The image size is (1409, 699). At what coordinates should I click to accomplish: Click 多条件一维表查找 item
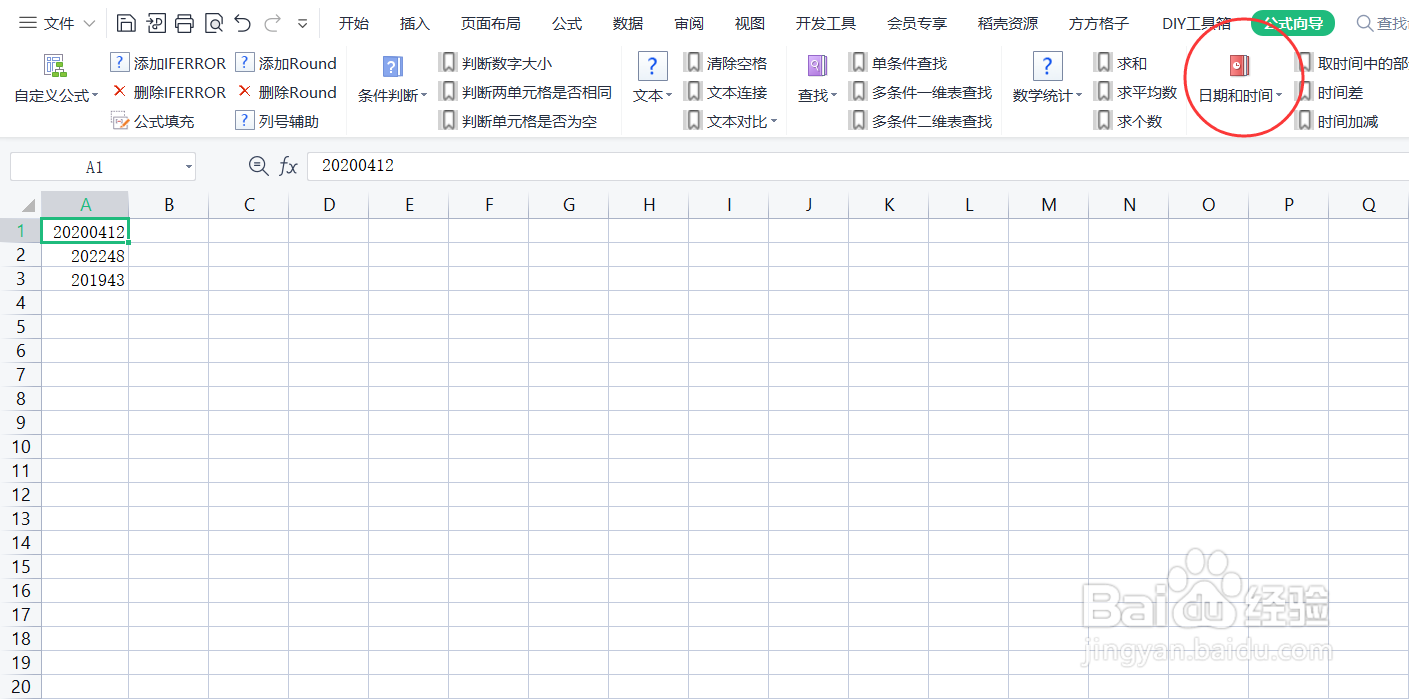920,92
